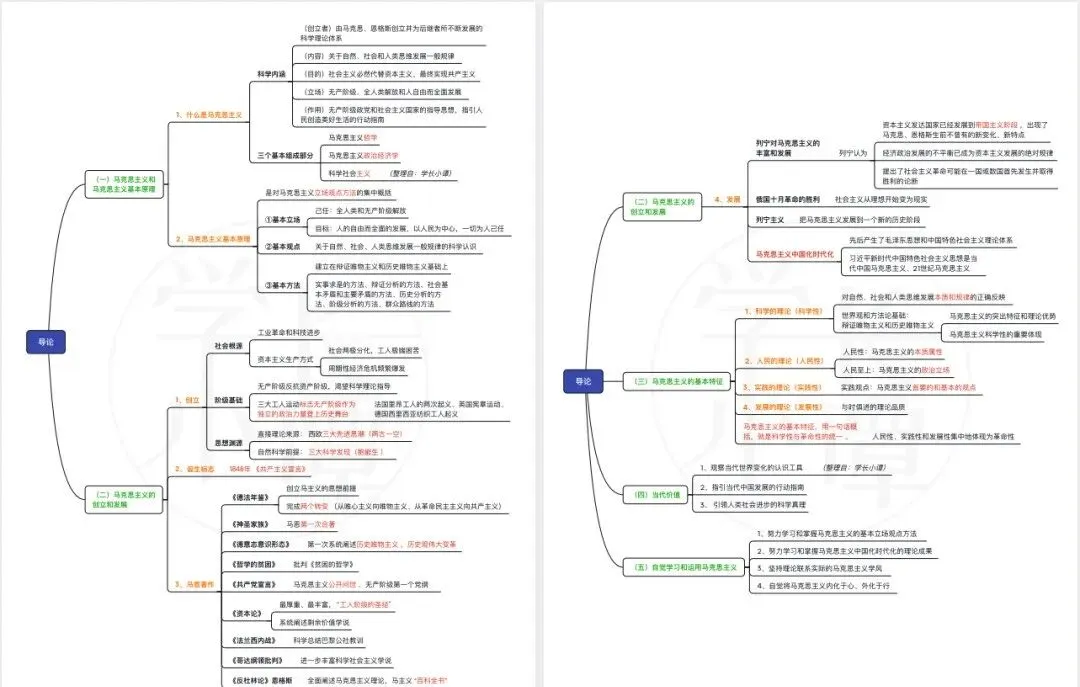Click the '2、诞生标志' branch
Screen dimensions: 1080x687
[195, 469]
